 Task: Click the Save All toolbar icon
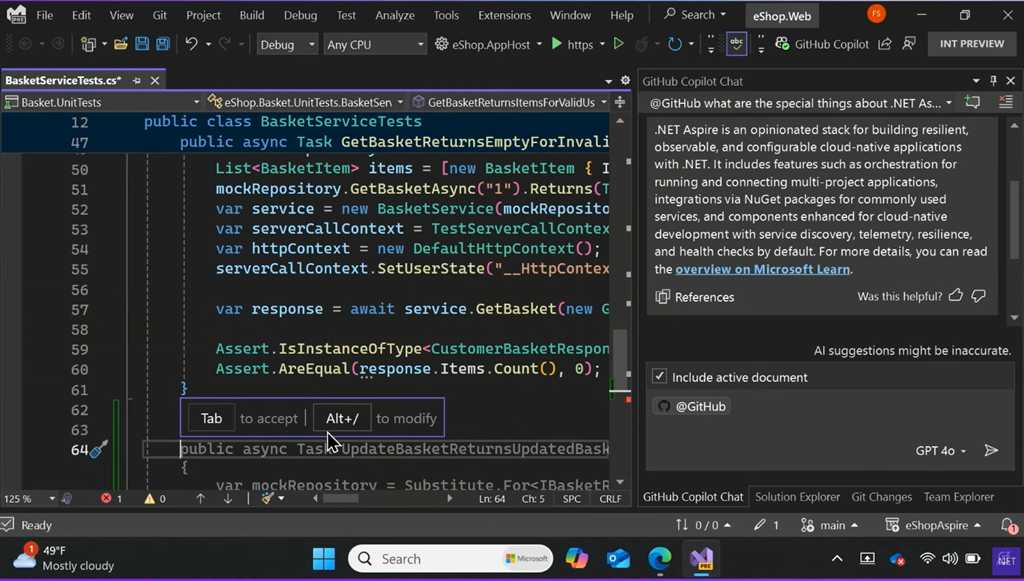162,44
